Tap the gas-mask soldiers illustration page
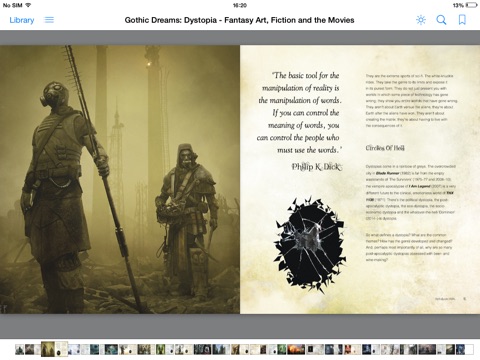This screenshot has width=480, height=360. (120, 179)
